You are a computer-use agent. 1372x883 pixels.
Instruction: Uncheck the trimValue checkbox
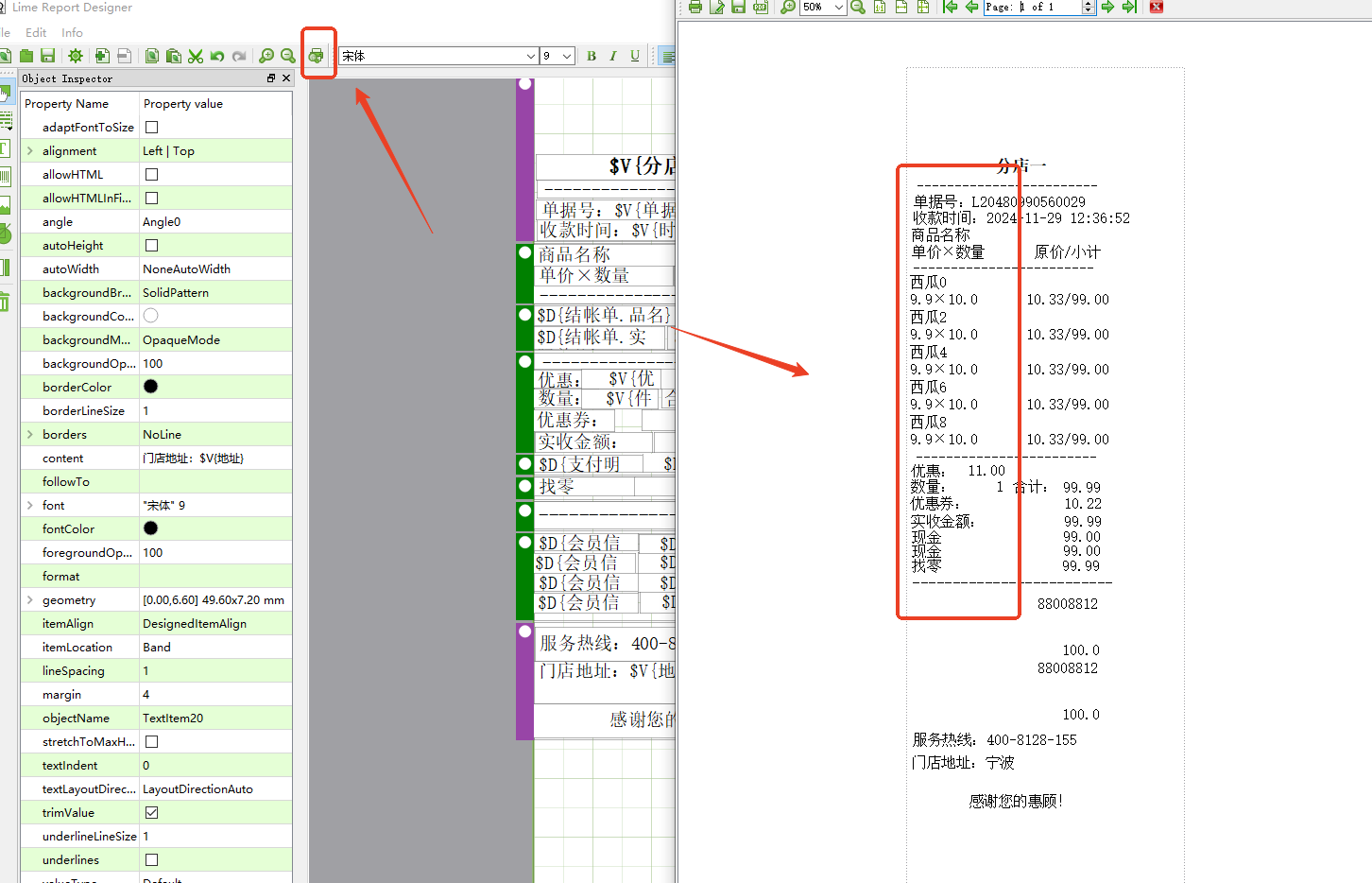click(x=151, y=812)
